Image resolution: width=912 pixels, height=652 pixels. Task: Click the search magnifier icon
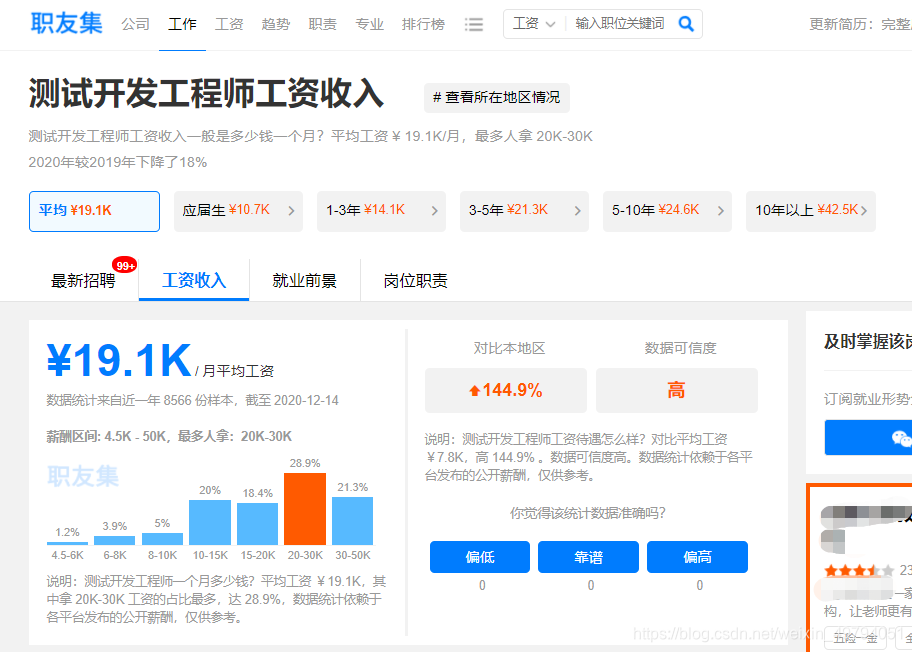pyautogui.click(x=686, y=22)
